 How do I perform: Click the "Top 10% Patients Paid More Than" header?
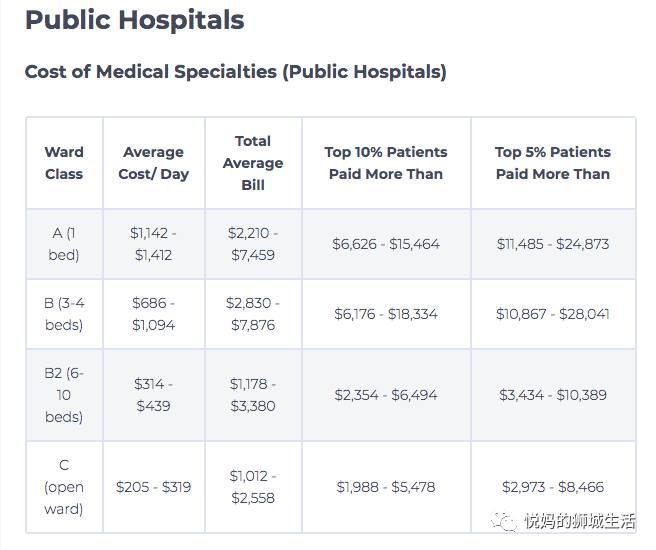[x=386, y=163]
